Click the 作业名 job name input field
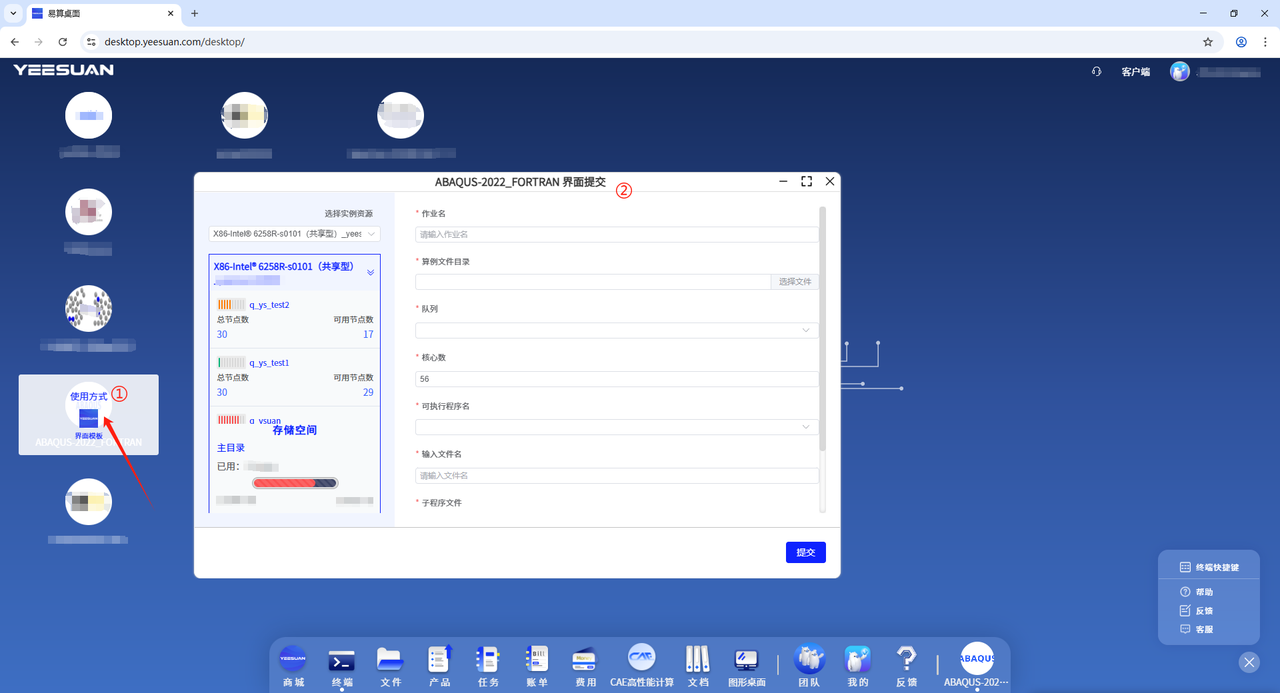The image size is (1280, 693). (x=616, y=235)
